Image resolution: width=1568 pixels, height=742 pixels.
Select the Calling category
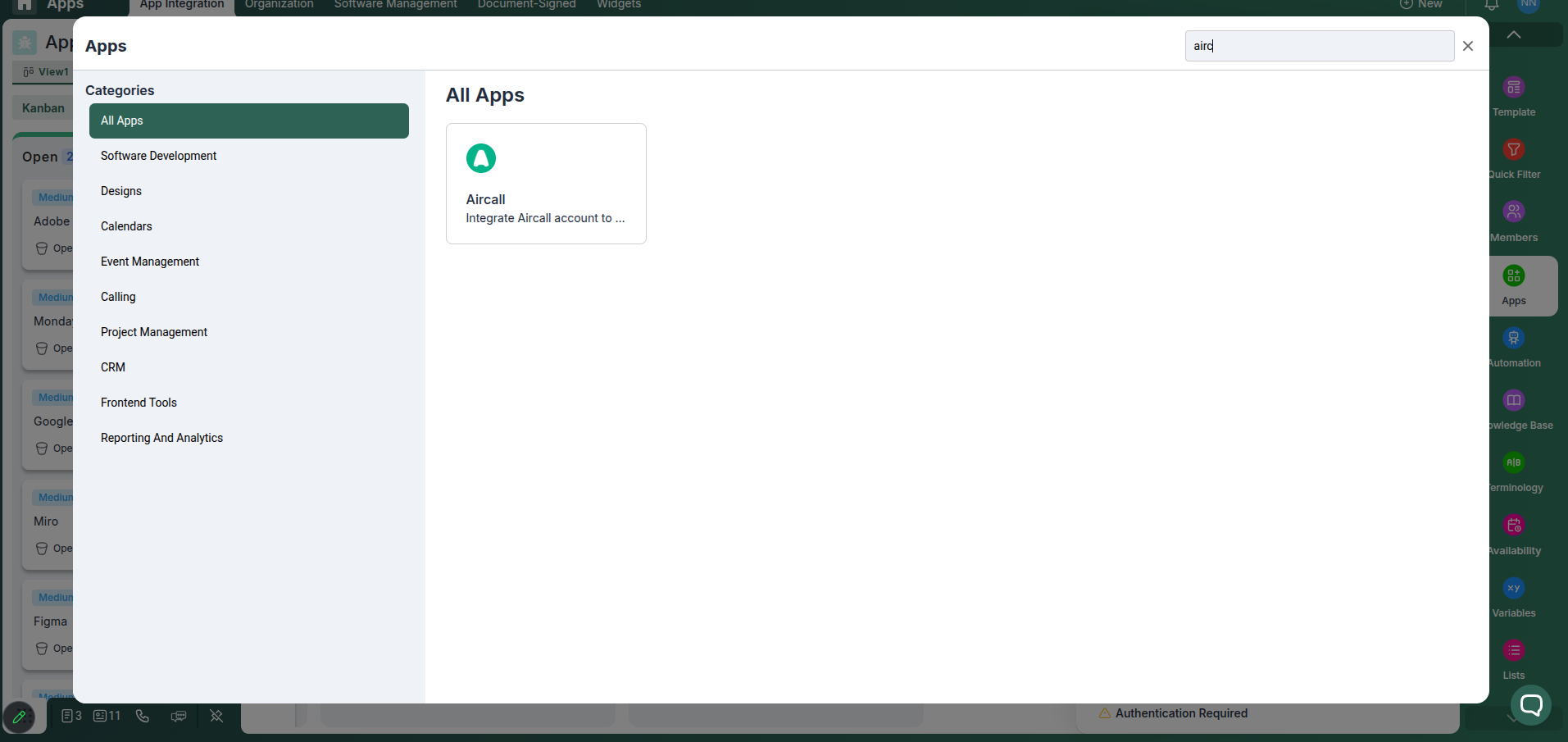pyautogui.click(x=117, y=297)
